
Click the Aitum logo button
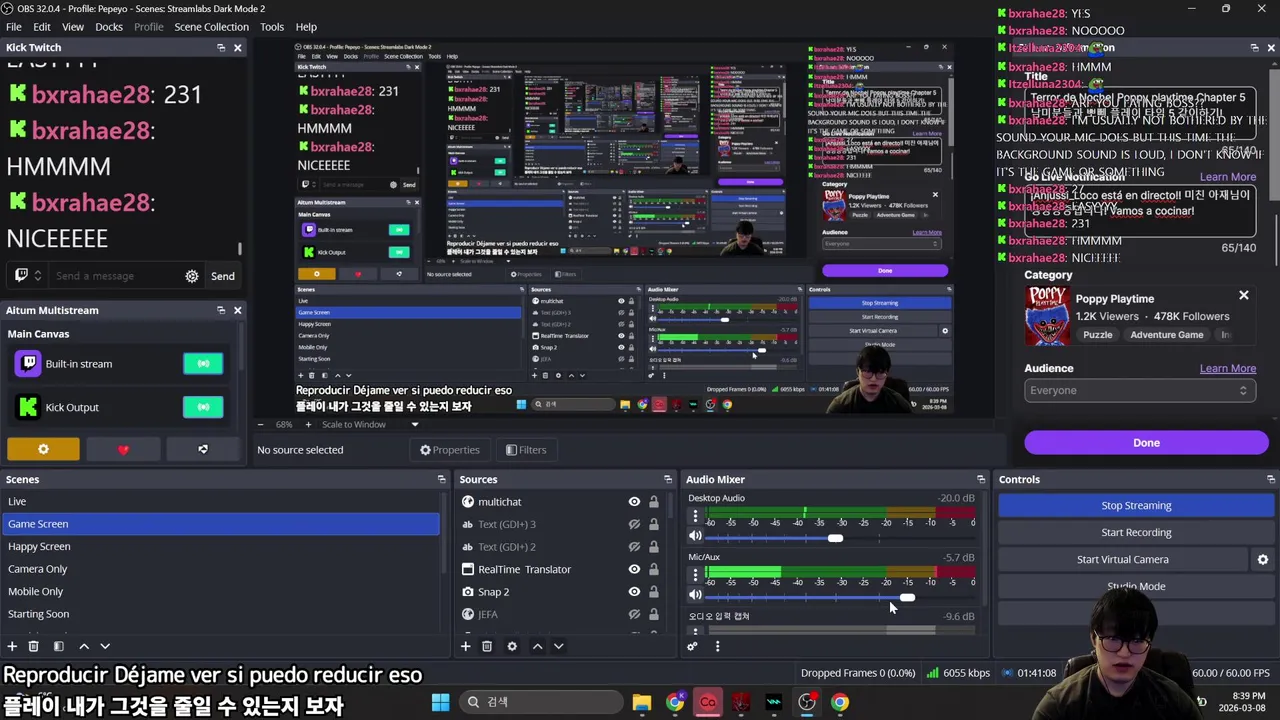point(203,450)
